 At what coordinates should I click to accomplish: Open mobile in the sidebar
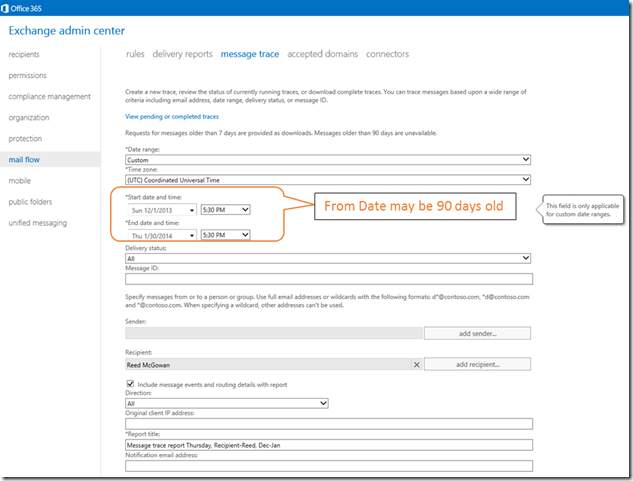click(x=19, y=181)
